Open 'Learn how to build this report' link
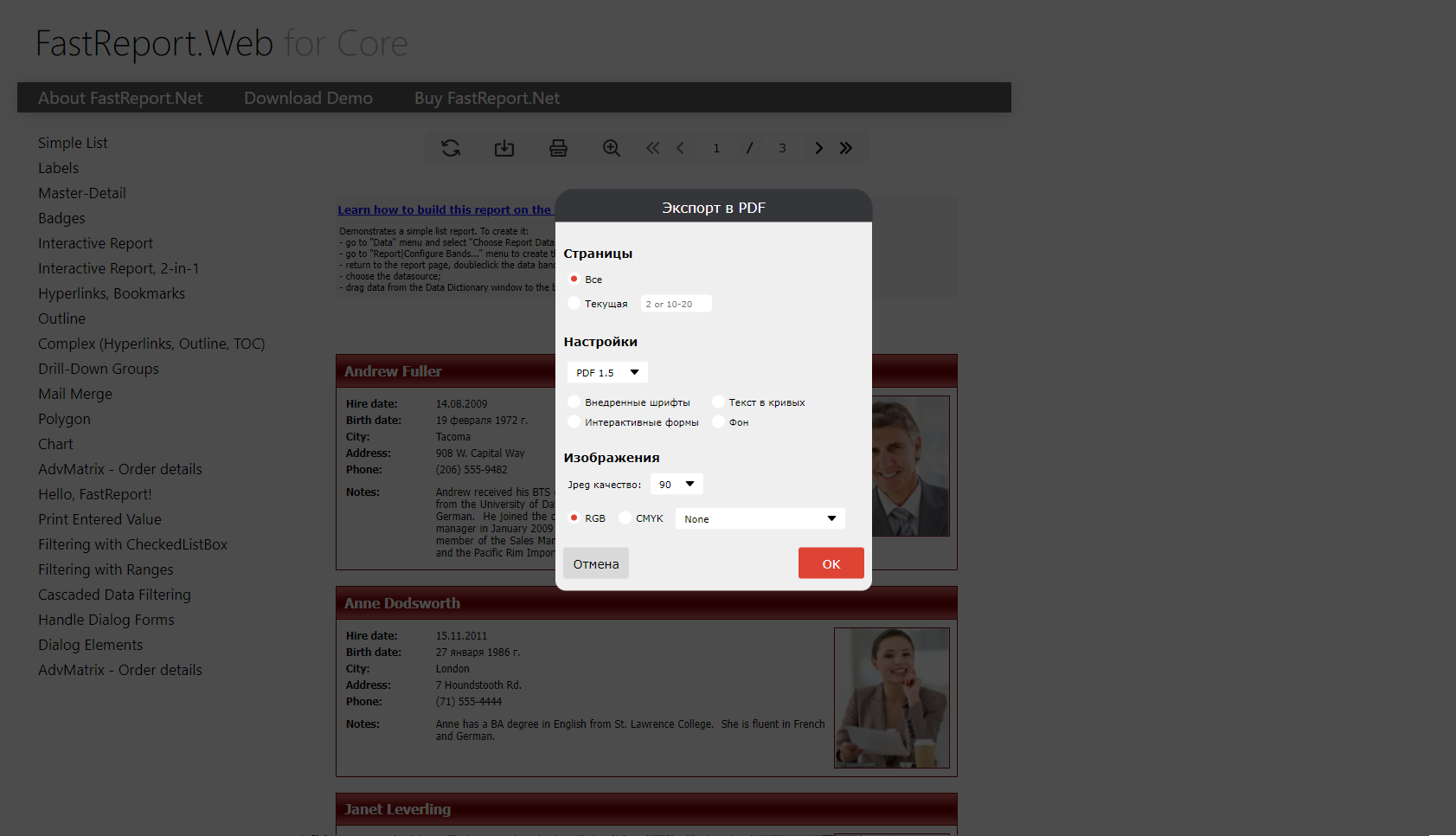This screenshot has height=836, width=1456. pos(445,209)
